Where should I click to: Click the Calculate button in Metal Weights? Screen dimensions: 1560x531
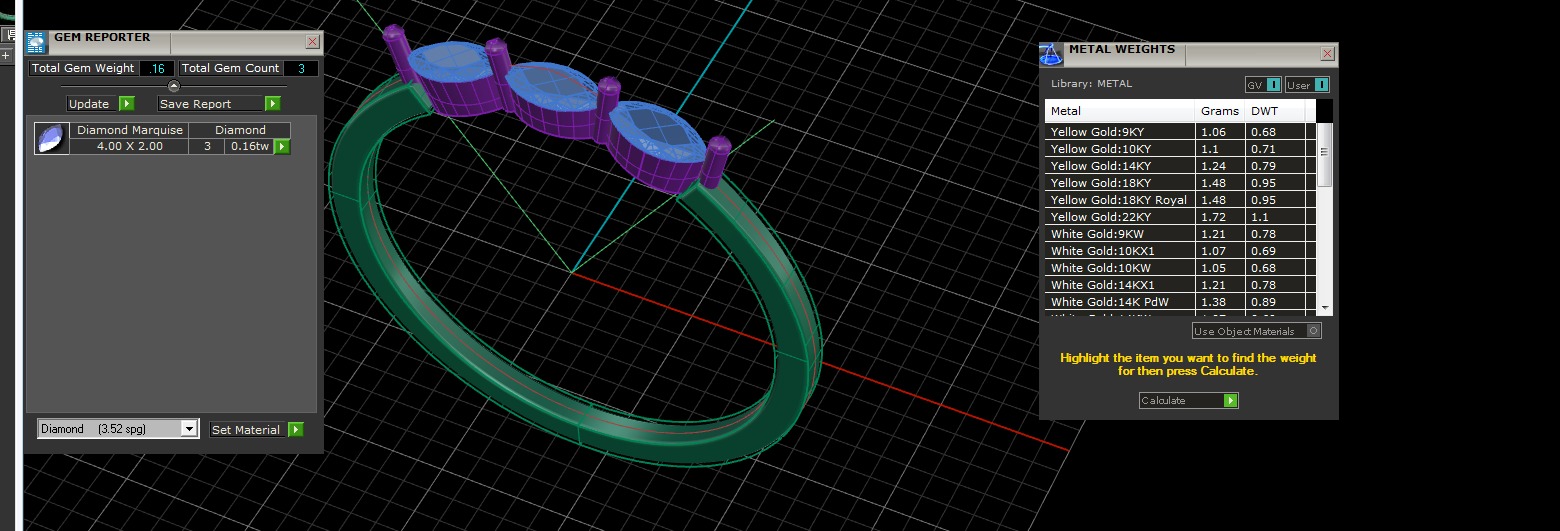[x=1189, y=401]
